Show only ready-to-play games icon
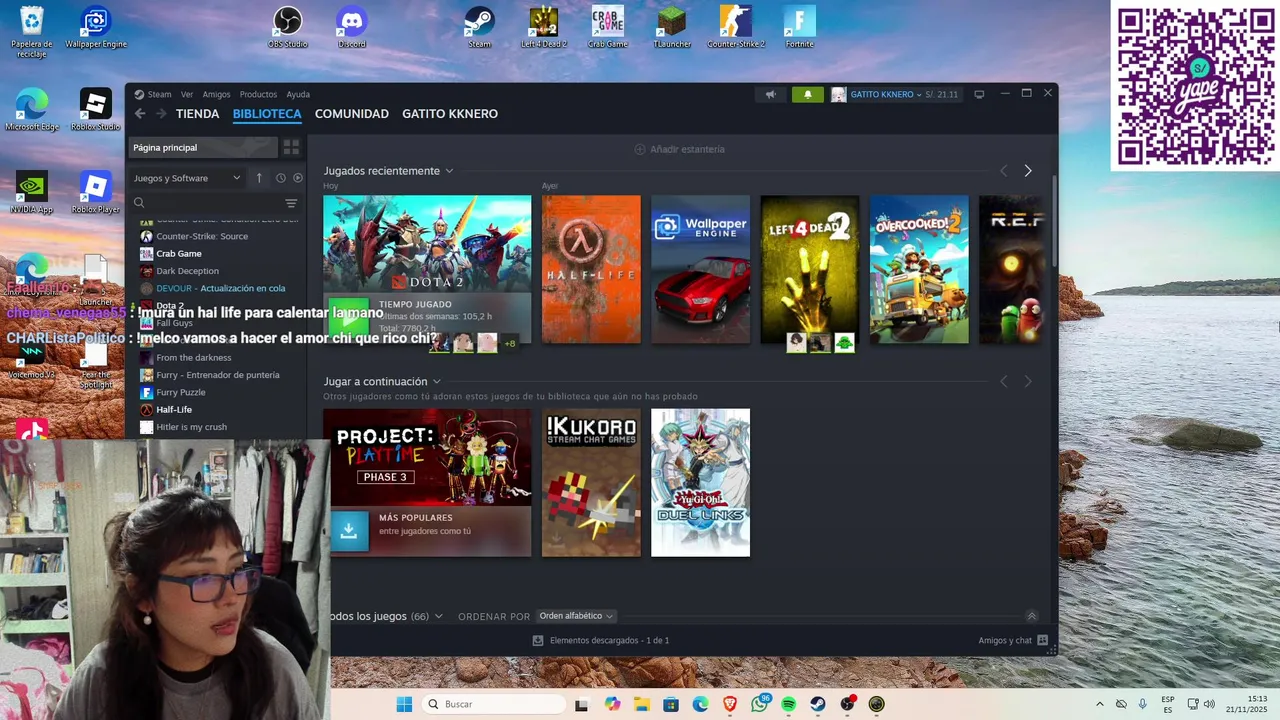This screenshot has height=720, width=1280. point(297,178)
